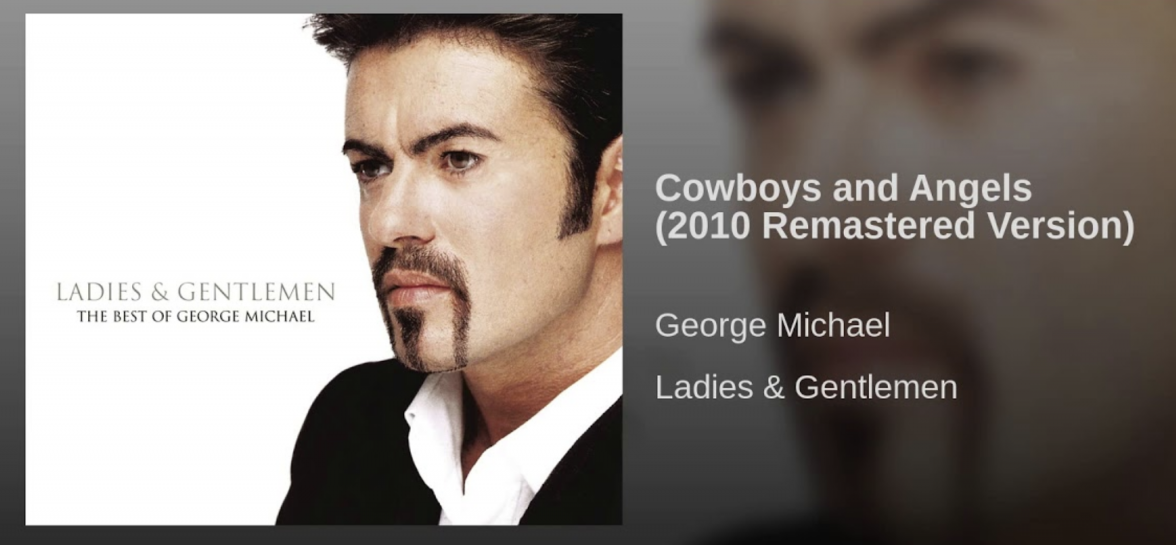The width and height of the screenshot is (1176, 545).
Task: Select the 'Cowboys and Angels' song title
Action: tap(844, 188)
